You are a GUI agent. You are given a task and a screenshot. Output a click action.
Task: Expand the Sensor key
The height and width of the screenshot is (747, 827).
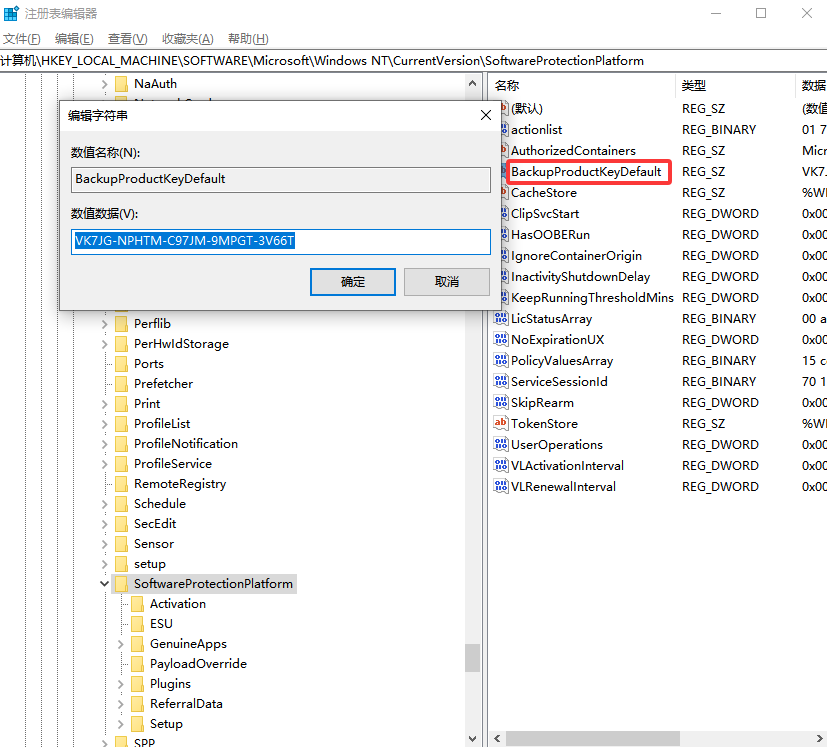(x=104, y=544)
